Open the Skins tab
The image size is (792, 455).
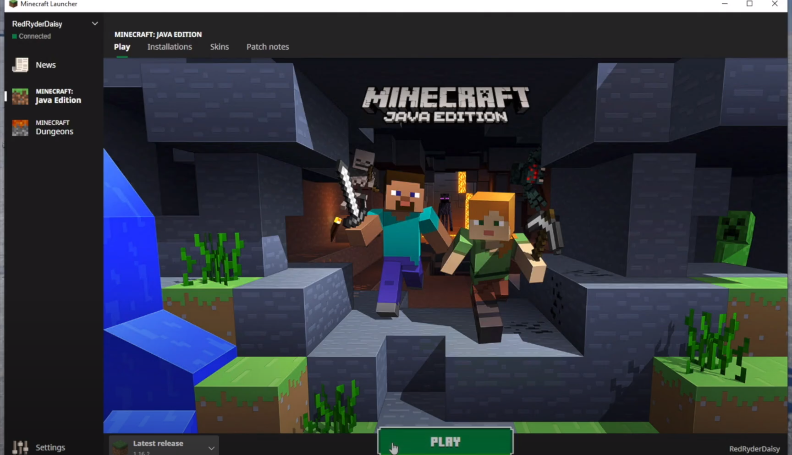[219, 47]
